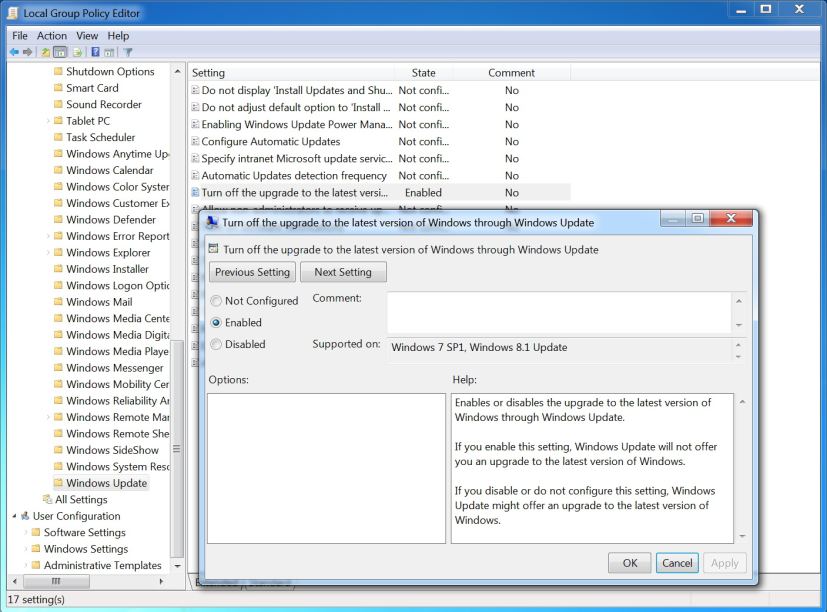This screenshot has width=827, height=612.
Task: Click OK in the policy dialog
Action: (630, 563)
